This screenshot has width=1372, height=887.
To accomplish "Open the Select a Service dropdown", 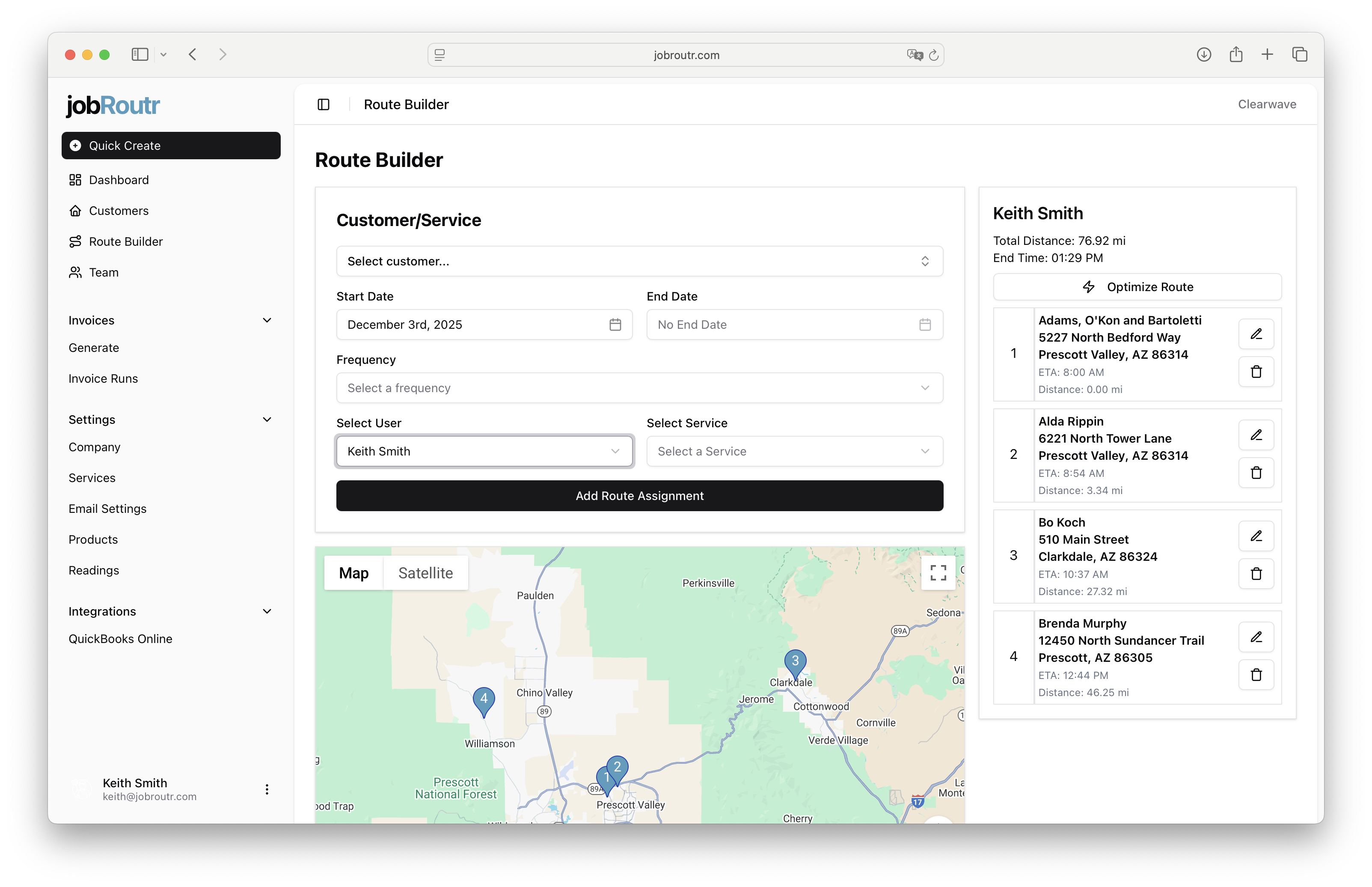I will (795, 451).
